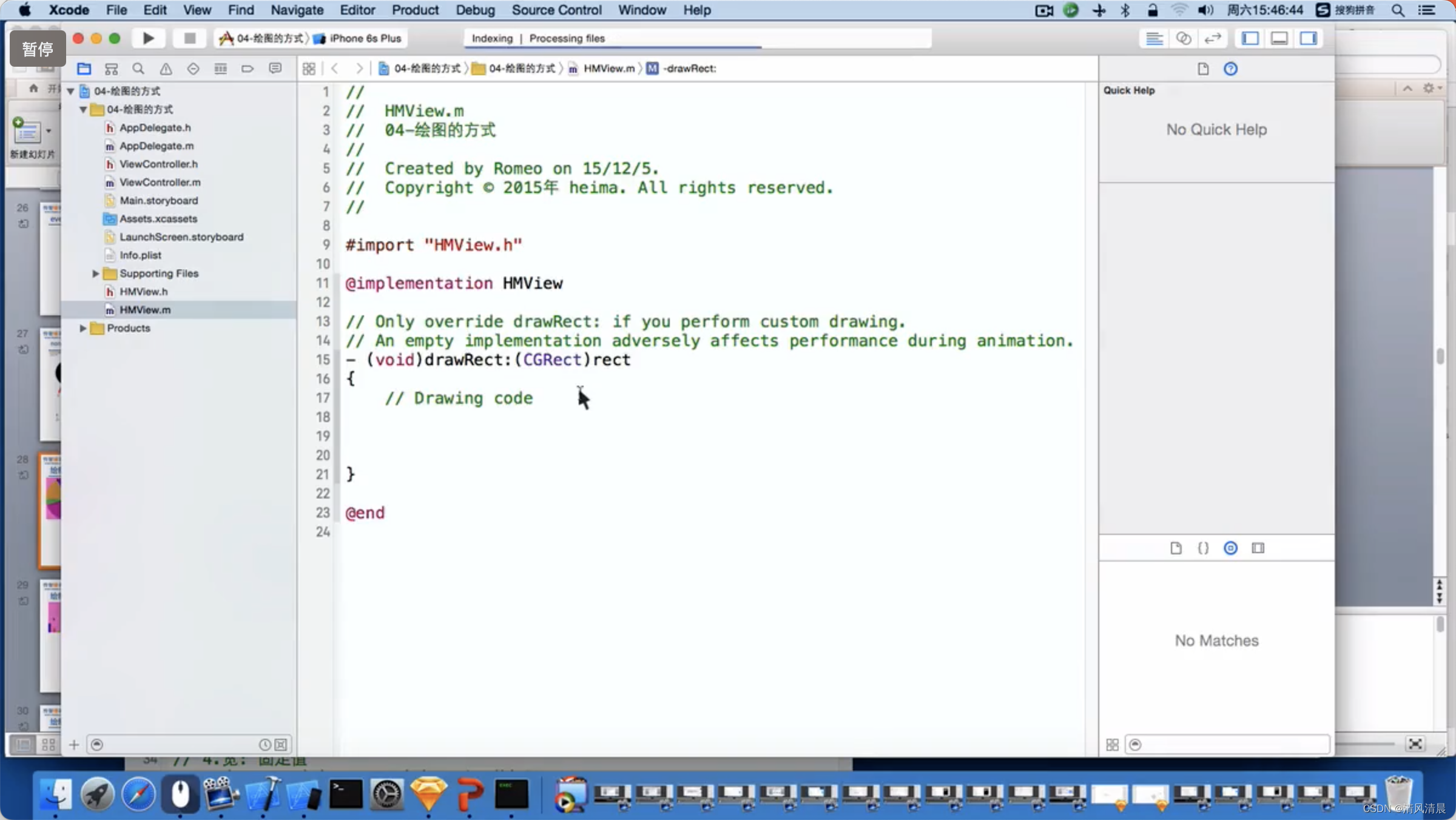Screen dimensions: 1456x820
Task: Open the Issue navigator warning icon
Action: [x=166, y=69]
